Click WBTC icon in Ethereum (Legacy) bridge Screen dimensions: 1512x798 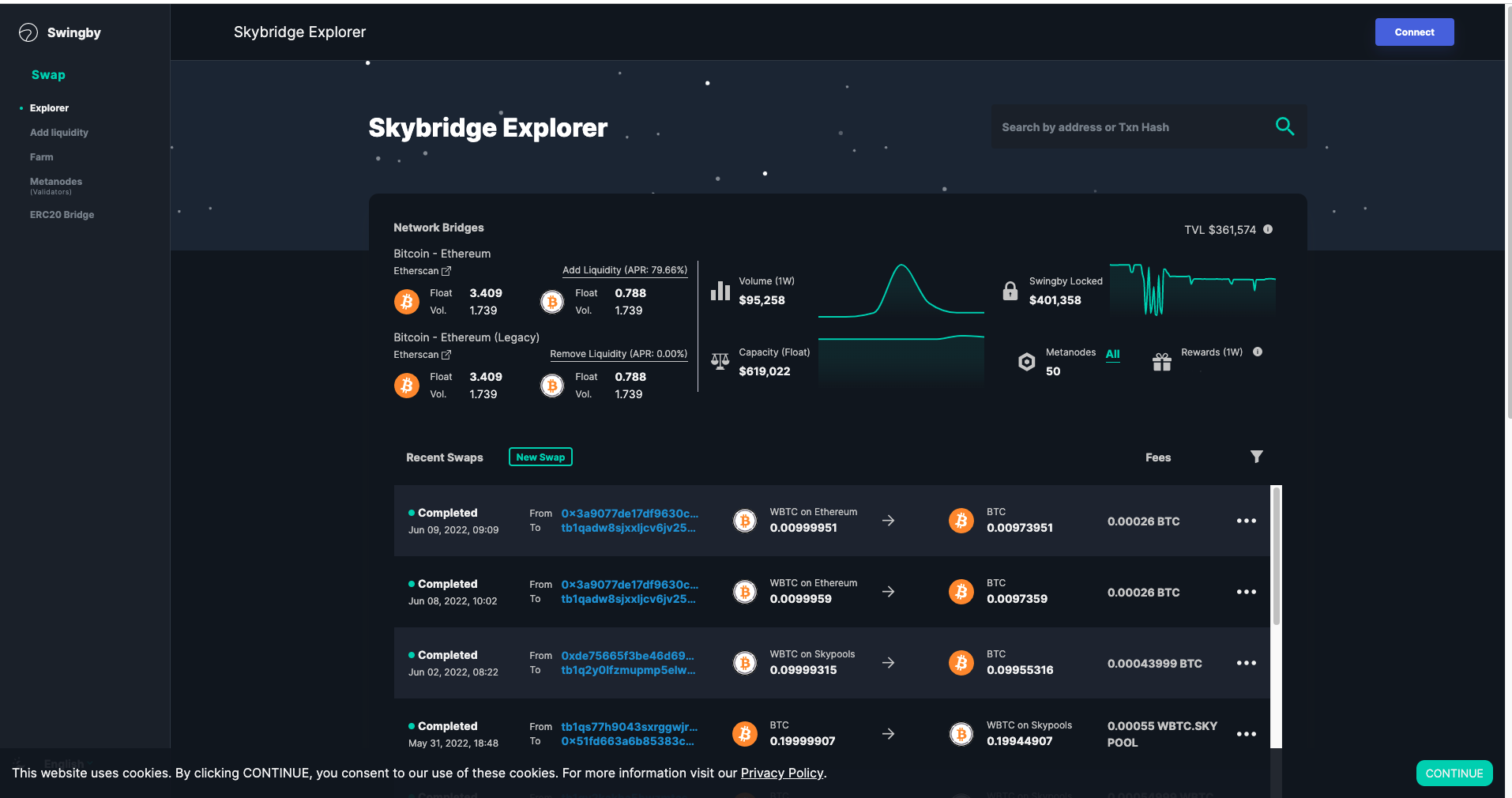[552, 385]
